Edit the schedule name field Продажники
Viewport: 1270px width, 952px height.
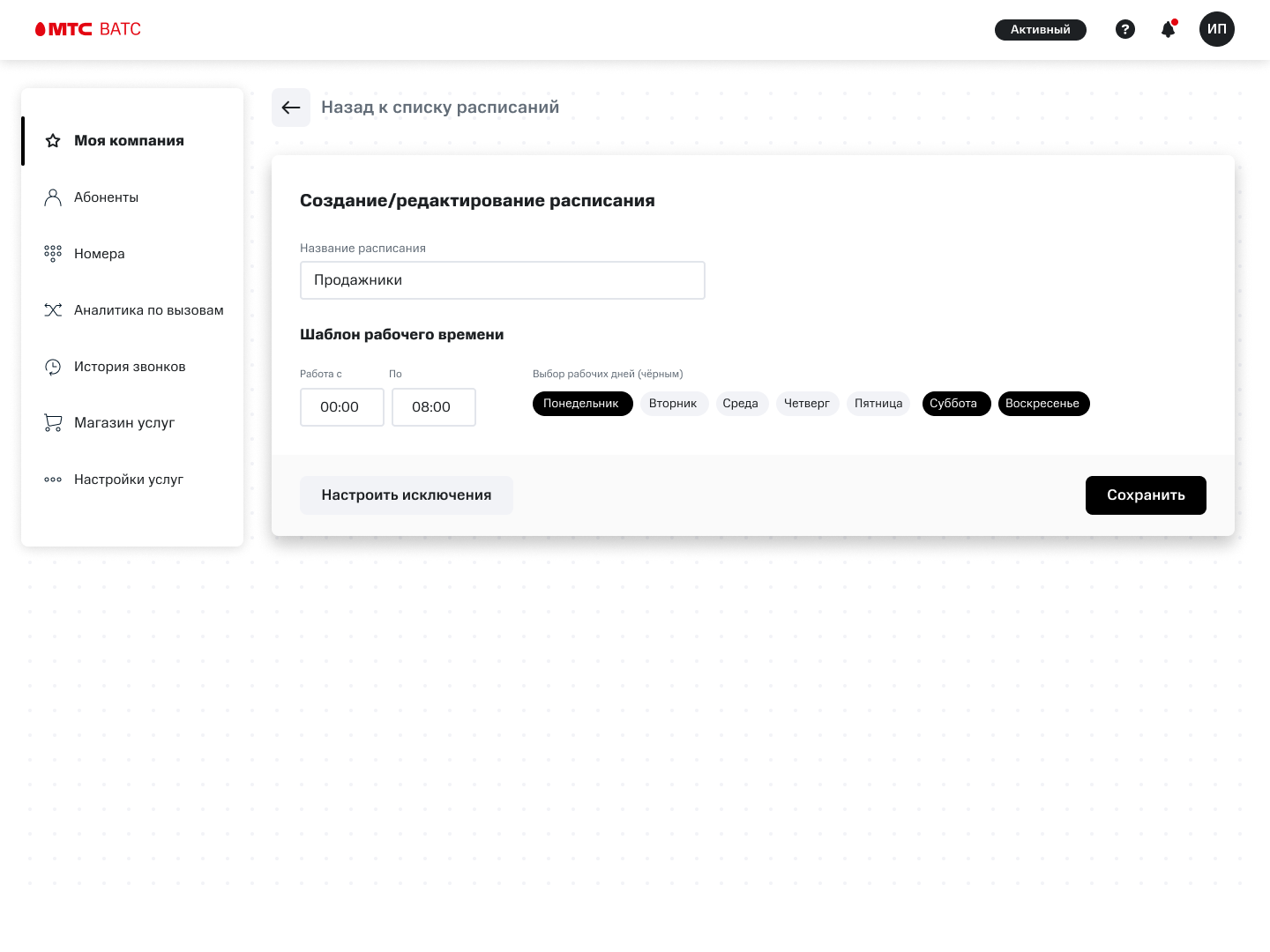click(503, 279)
